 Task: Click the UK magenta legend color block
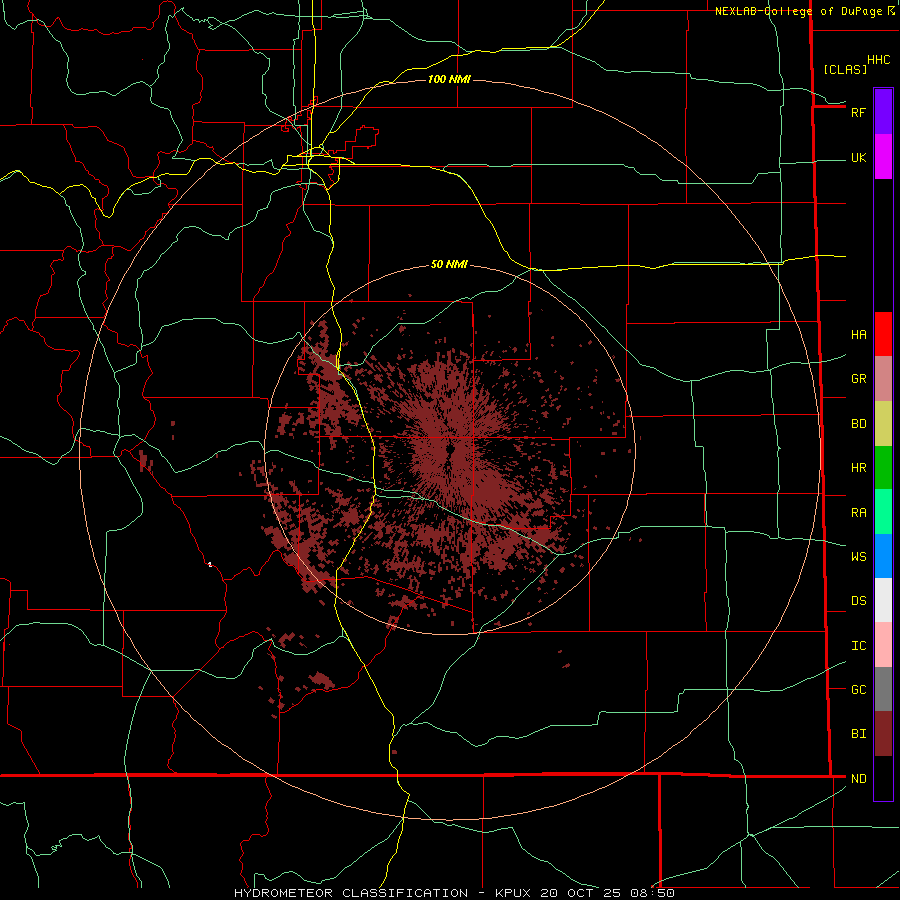(x=883, y=156)
